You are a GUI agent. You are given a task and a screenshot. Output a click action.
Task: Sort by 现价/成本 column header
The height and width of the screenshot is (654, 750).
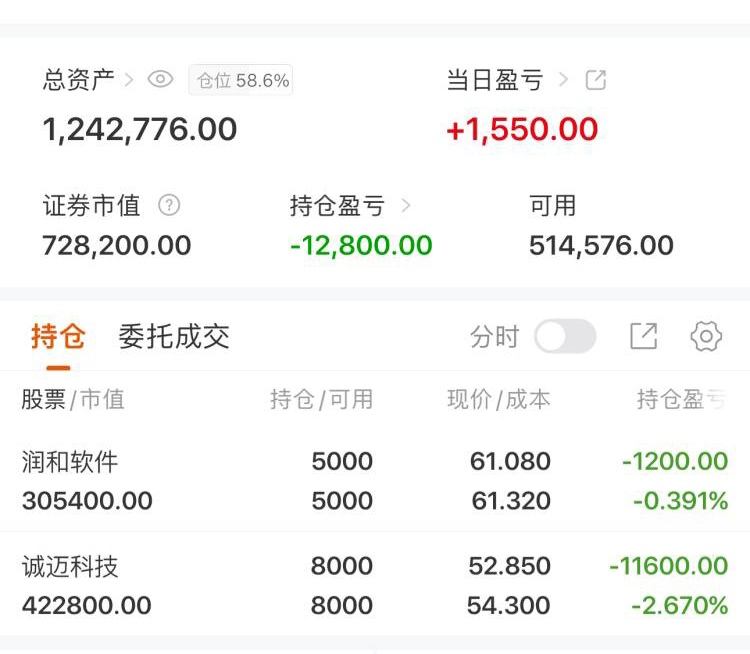tap(498, 400)
